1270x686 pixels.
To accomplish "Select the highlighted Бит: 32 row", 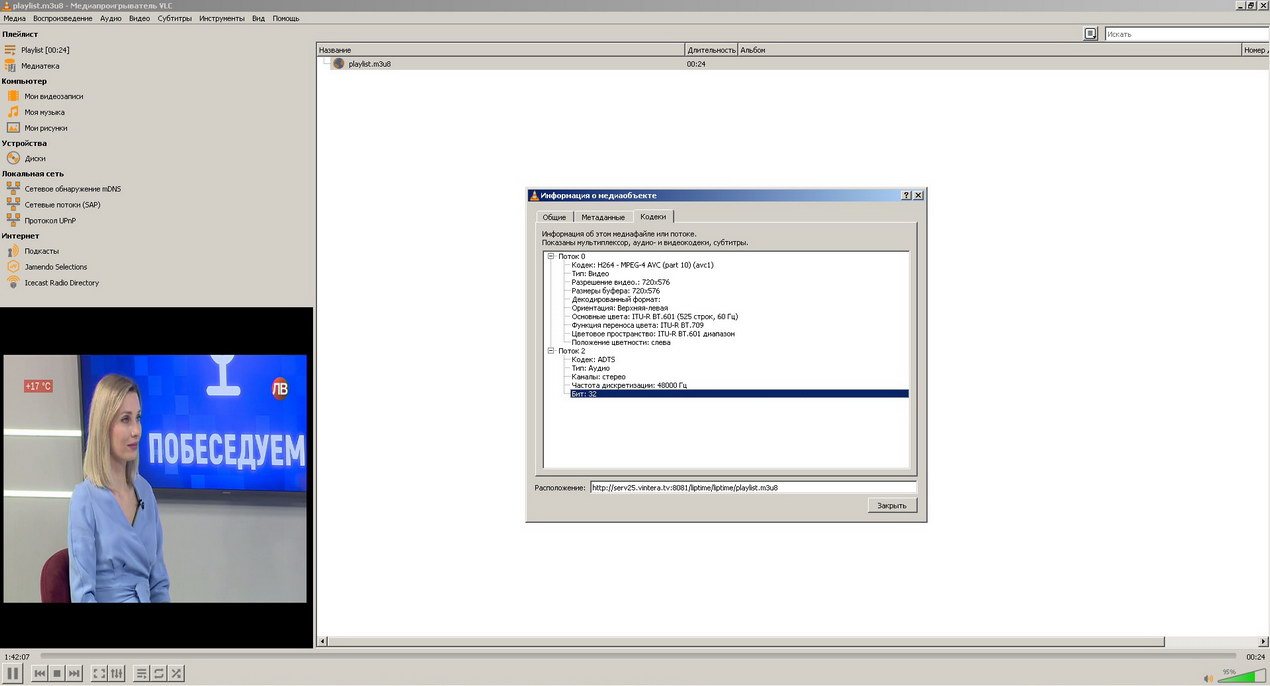I will coord(739,394).
